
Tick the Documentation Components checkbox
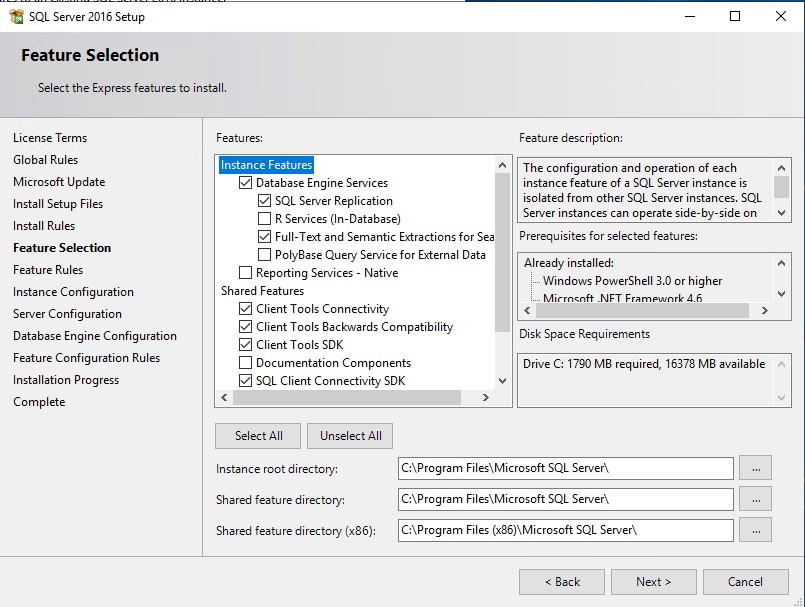click(245, 363)
